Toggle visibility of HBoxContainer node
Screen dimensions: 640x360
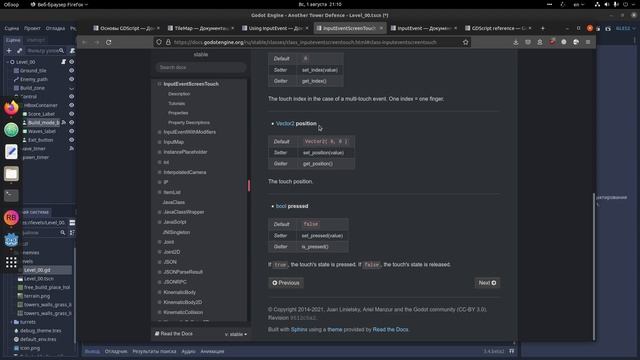(71, 105)
